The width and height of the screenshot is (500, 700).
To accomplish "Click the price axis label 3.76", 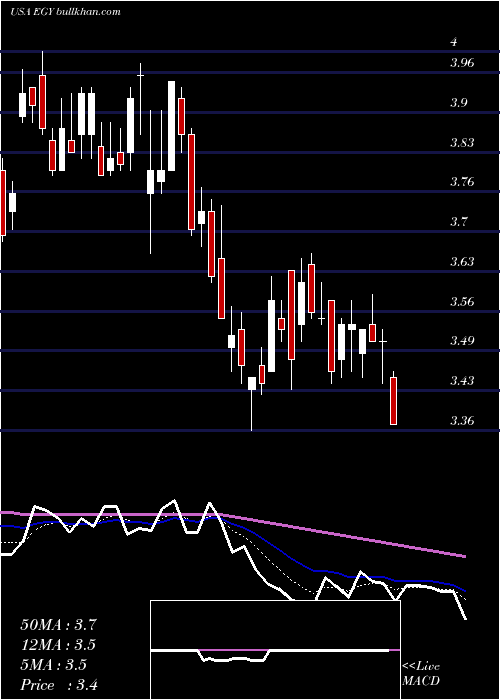I will pos(462,182).
